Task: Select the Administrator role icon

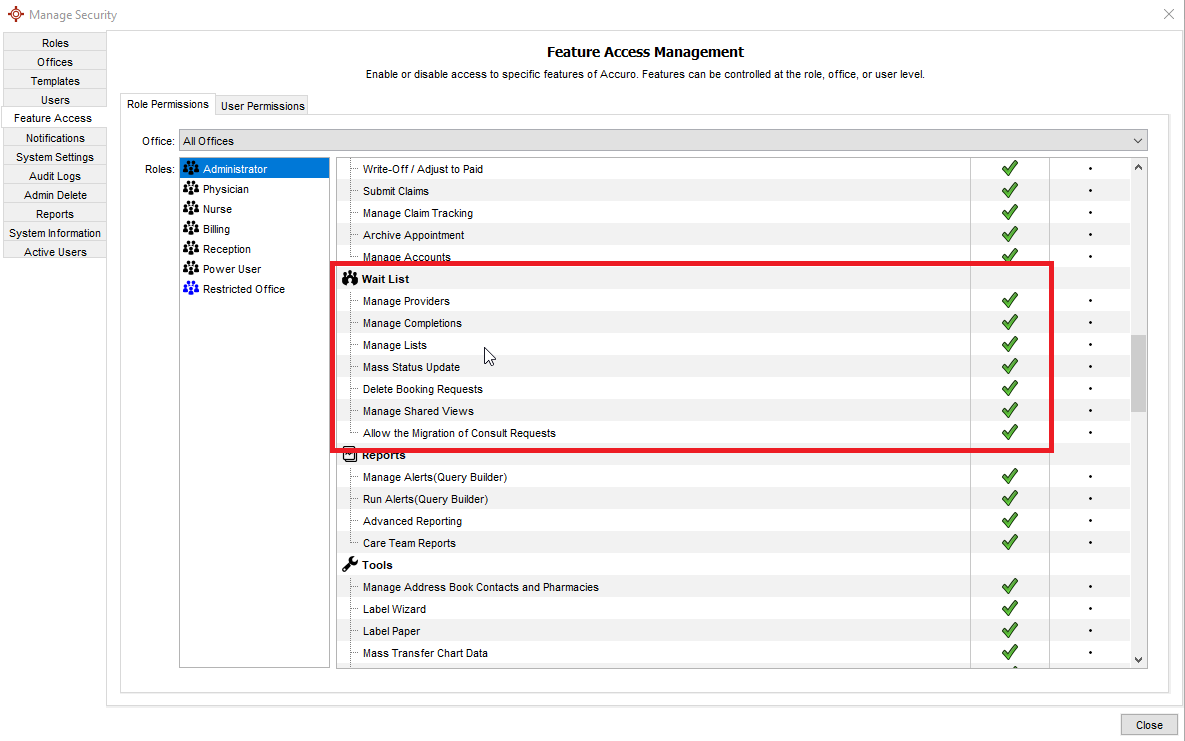Action: [191, 169]
